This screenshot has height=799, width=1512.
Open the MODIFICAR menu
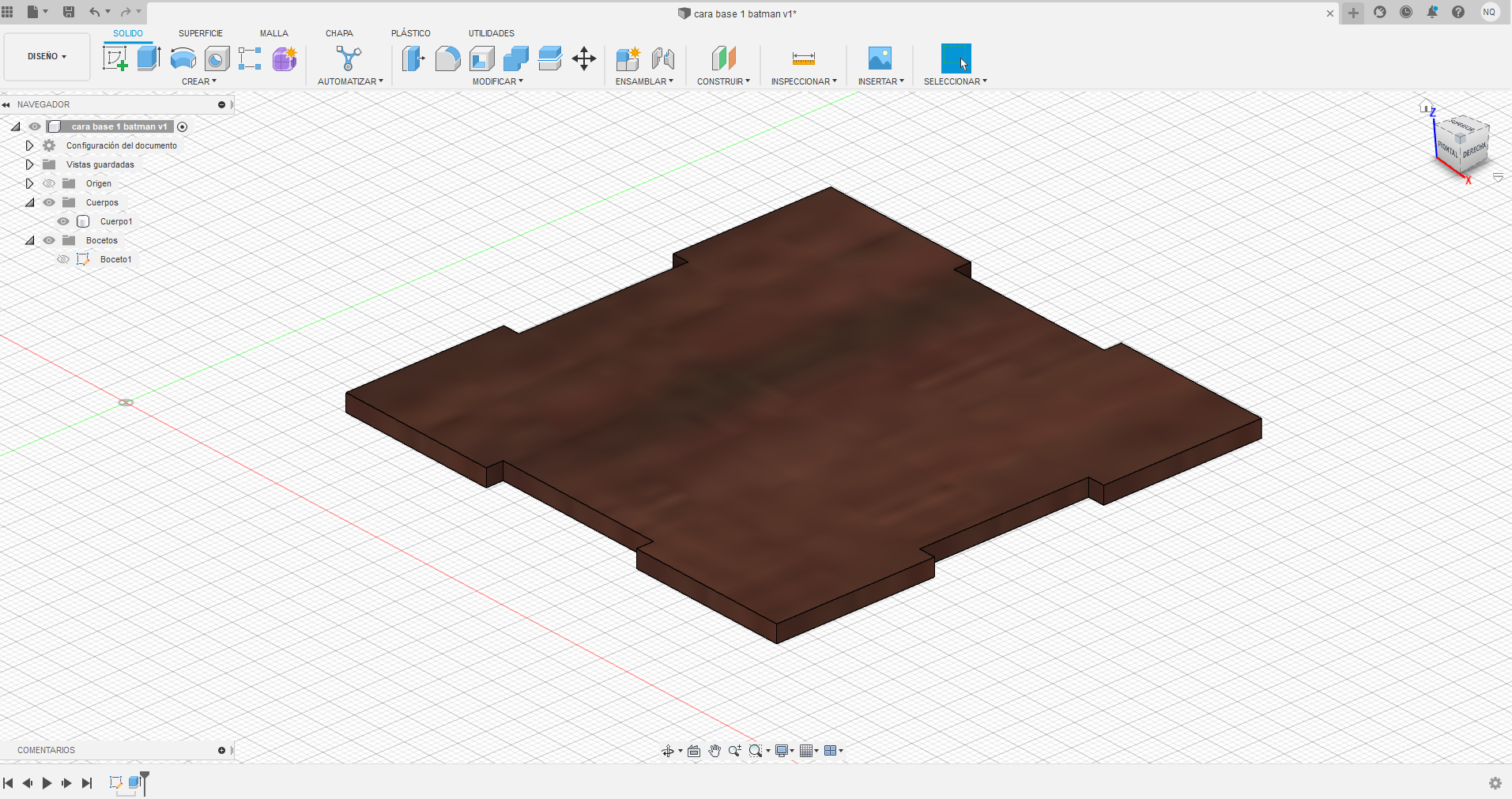pos(497,81)
